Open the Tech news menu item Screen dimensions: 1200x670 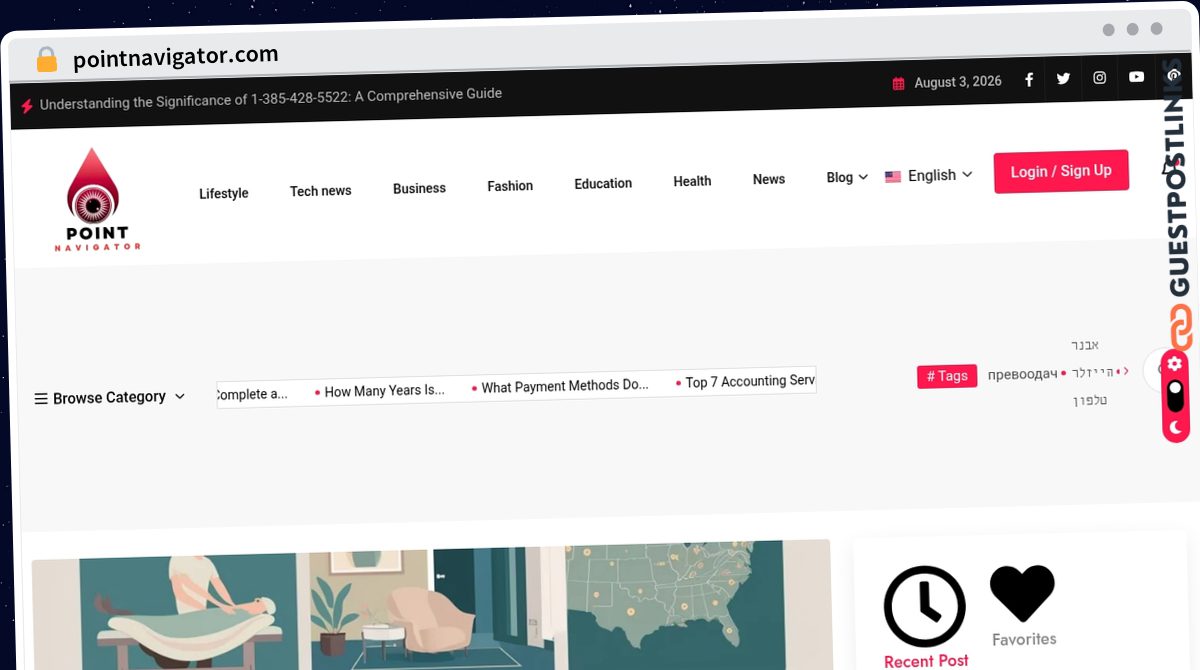(x=320, y=190)
